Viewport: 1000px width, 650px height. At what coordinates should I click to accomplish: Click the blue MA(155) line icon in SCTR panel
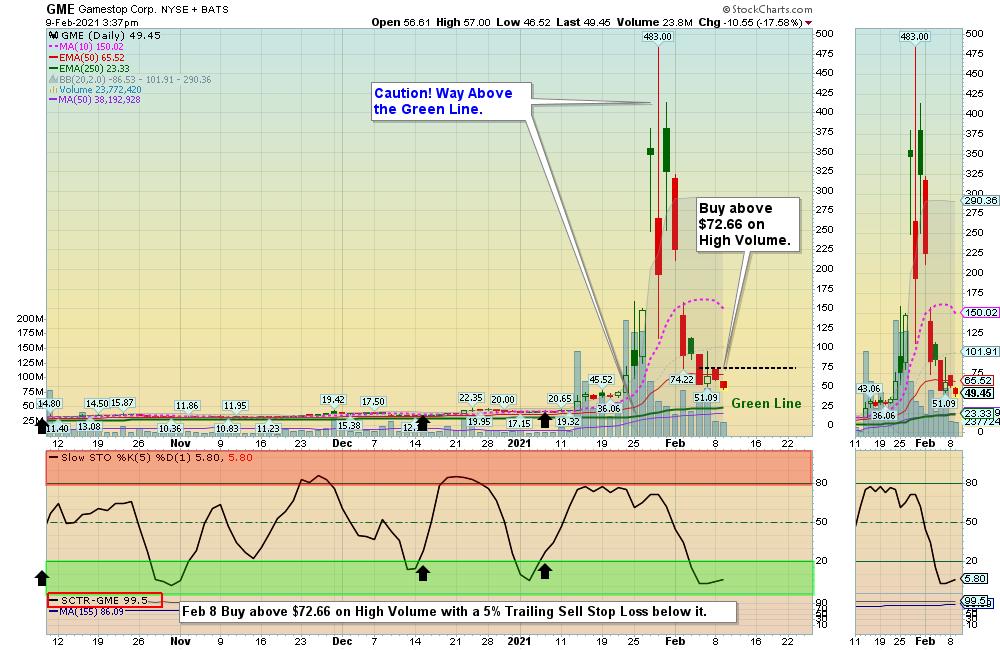pos(55,611)
